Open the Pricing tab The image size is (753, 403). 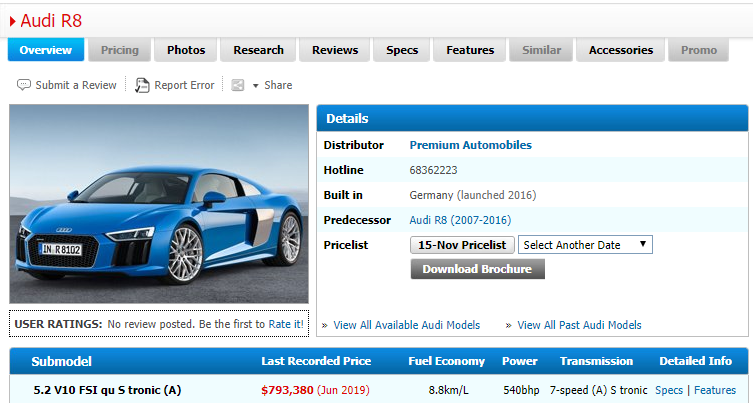[x=120, y=50]
